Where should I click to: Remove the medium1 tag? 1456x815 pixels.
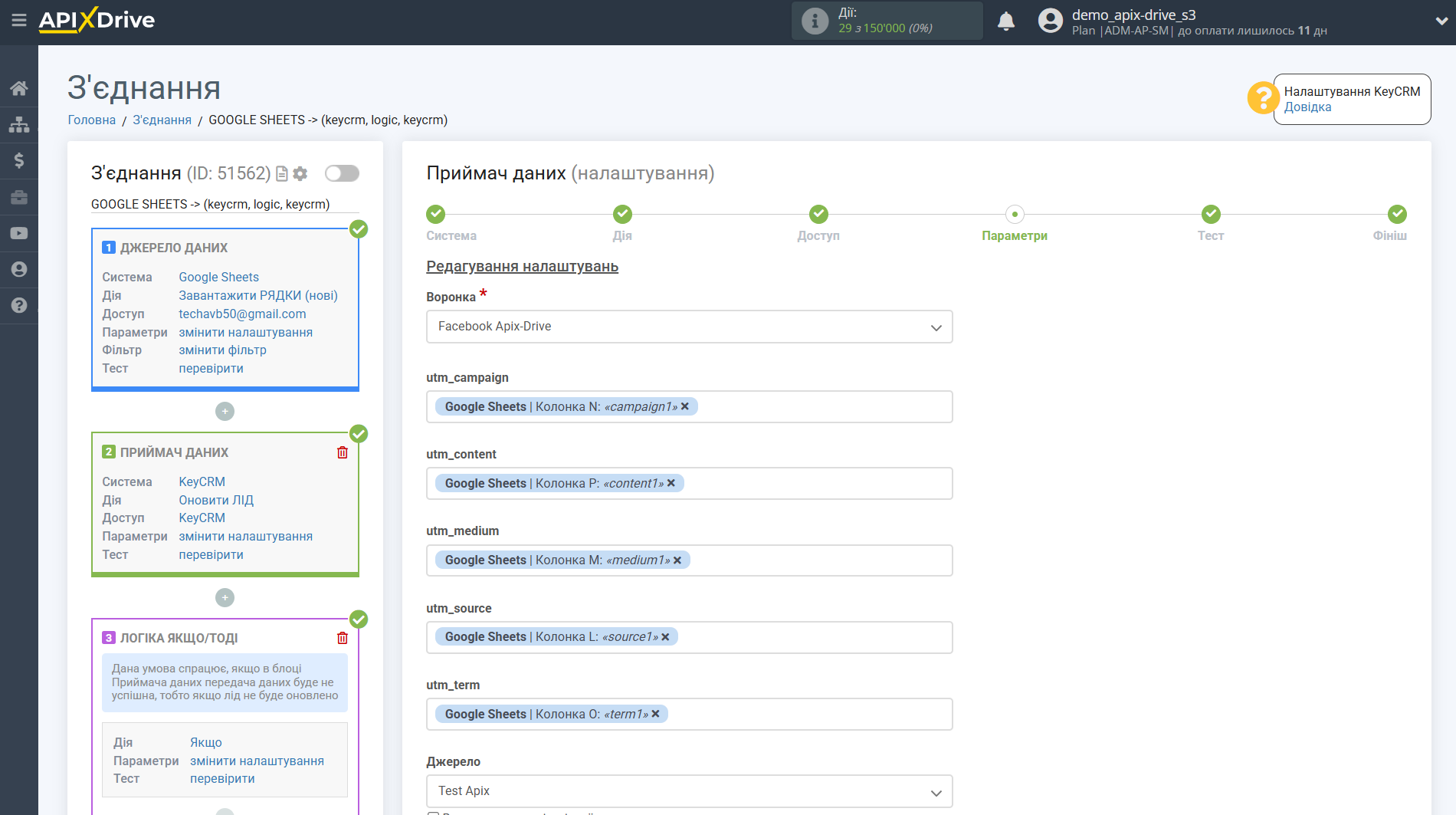[677, 560]
